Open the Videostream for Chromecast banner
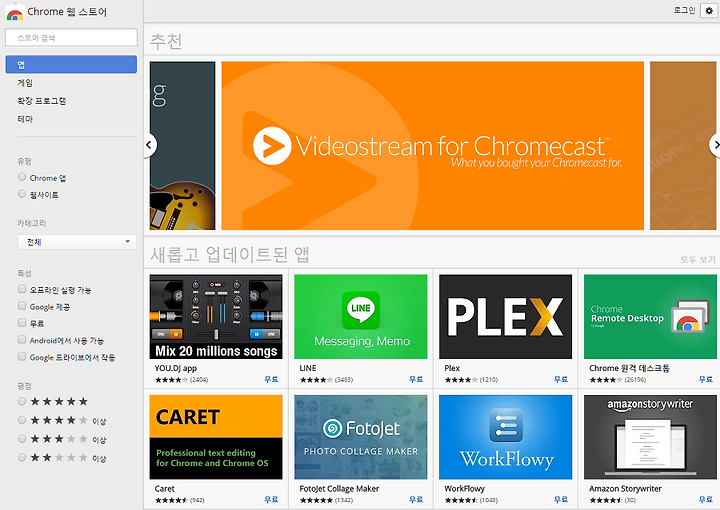720x510 pixels. (x=433, y=146)
